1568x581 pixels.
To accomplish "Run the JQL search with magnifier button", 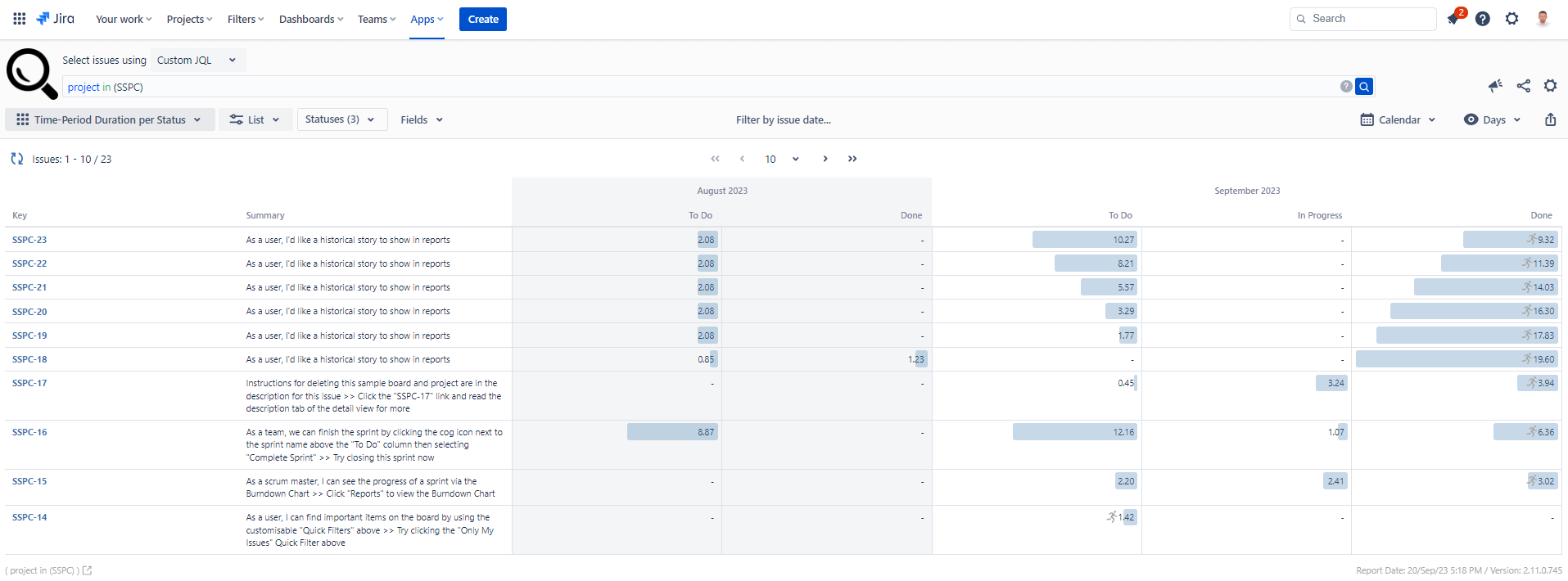I will [x=1364, y=87].
